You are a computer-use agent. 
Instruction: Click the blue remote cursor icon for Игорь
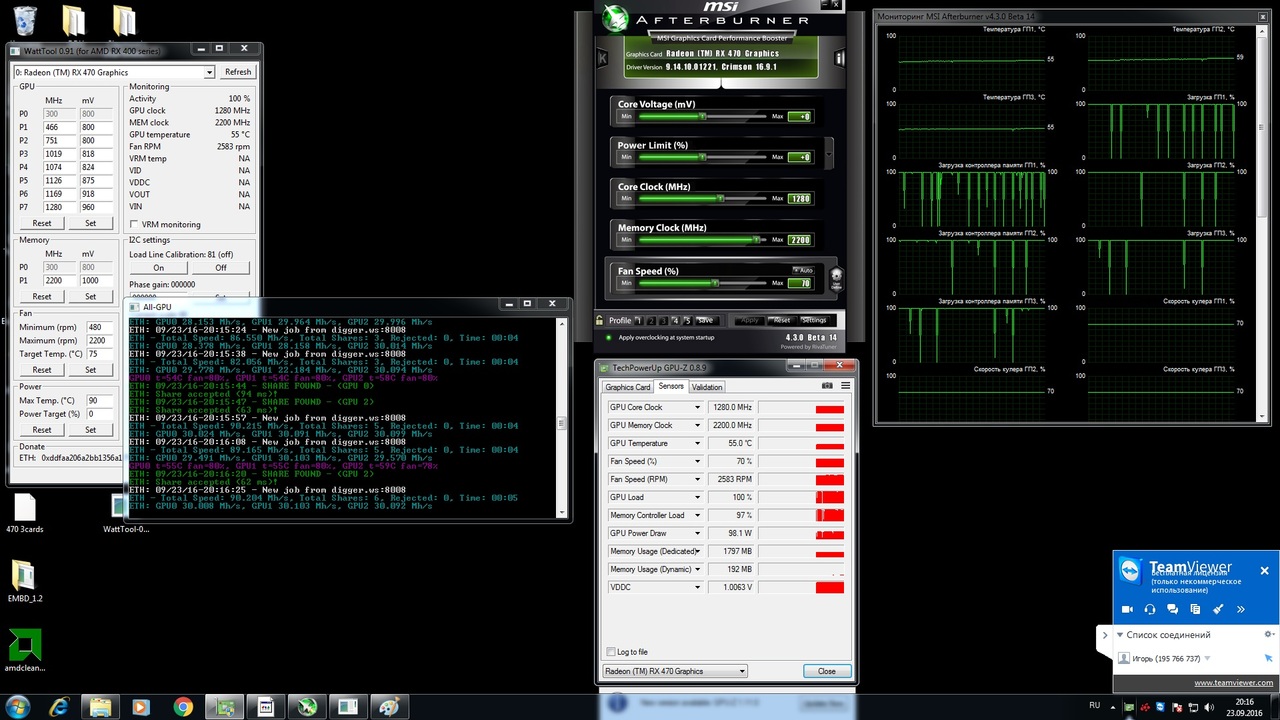pyautogui.click(x=1268, y=658)
